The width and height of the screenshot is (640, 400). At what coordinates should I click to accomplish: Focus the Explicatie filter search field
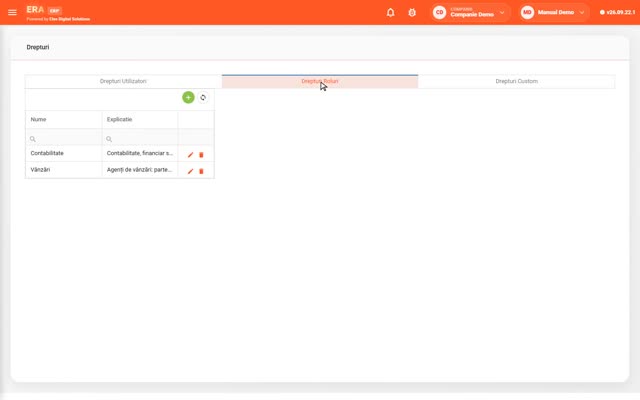coord(140,139)
